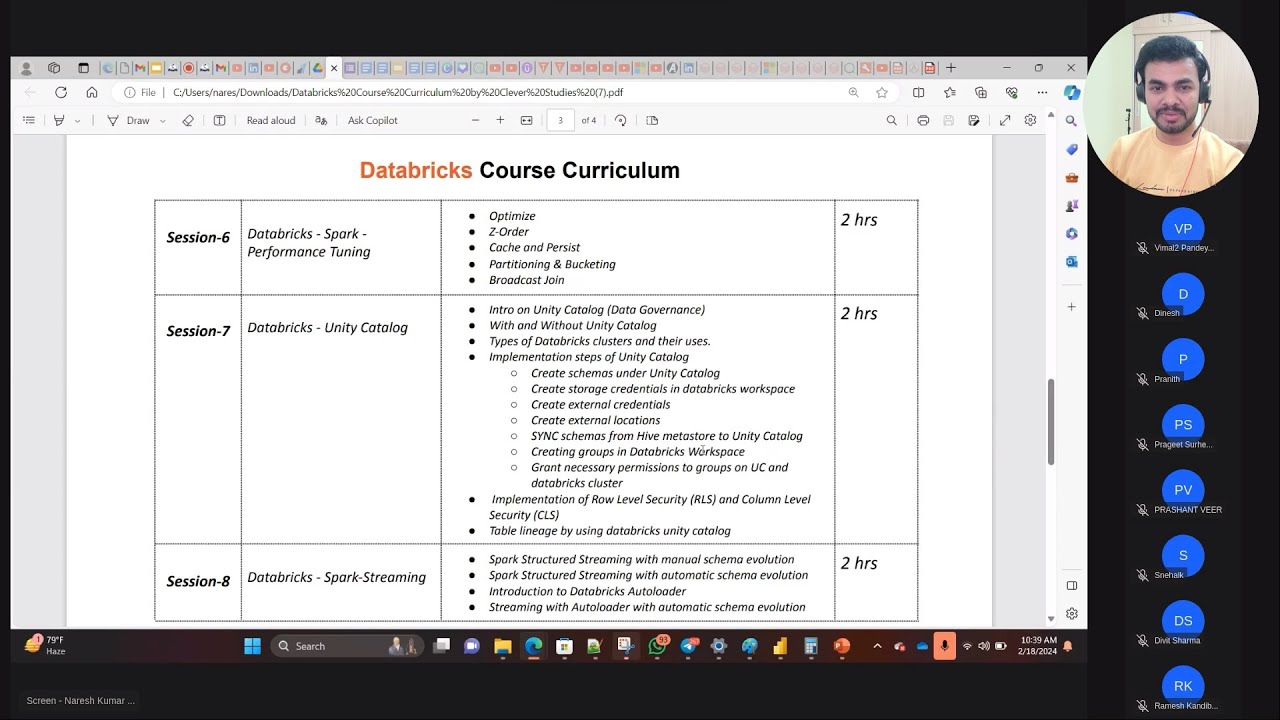Click the text Table lineage by using databricks unity catalog
This screenshot has height=720, width=1280.
pos(609,531)
